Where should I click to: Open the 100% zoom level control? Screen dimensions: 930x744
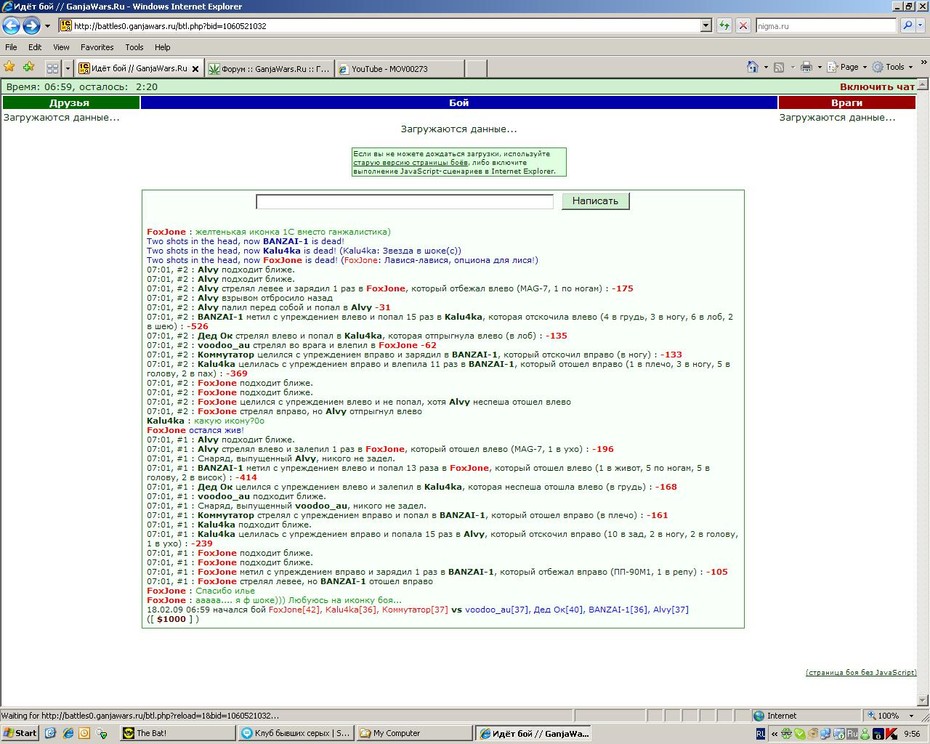(x=890, y=716)
